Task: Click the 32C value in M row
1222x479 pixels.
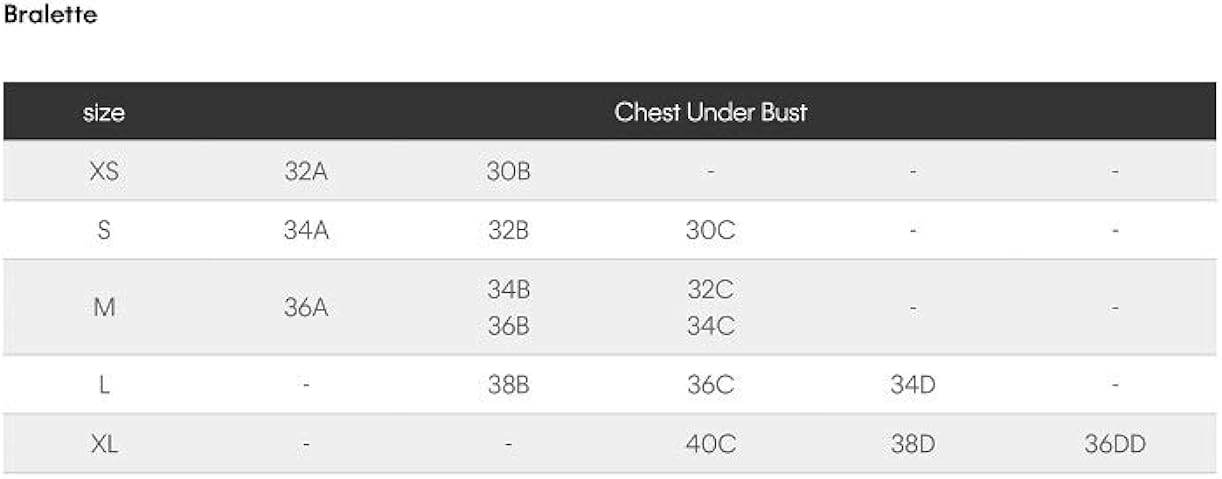Action: pyautogui.click(x=710, y=290)
